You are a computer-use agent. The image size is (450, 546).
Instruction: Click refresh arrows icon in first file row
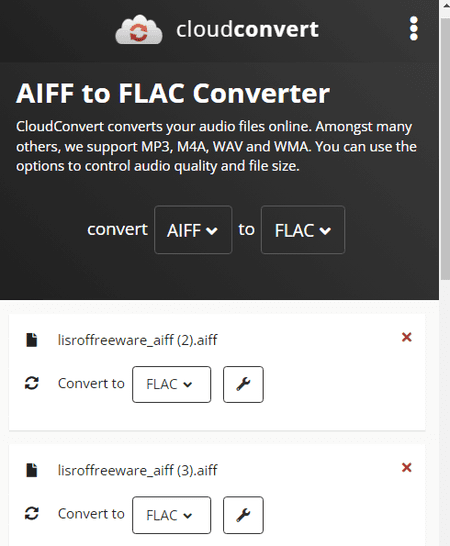click(32, 383)
